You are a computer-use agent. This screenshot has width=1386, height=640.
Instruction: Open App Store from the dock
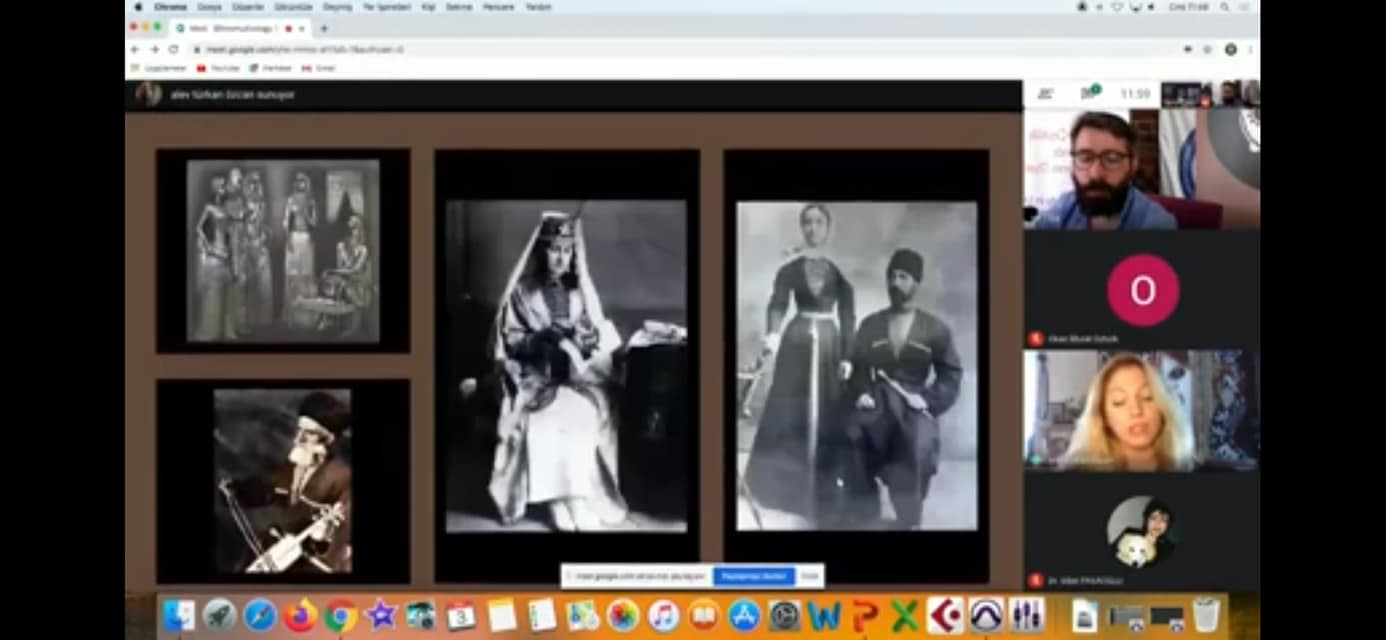click(x=744, y=615)
